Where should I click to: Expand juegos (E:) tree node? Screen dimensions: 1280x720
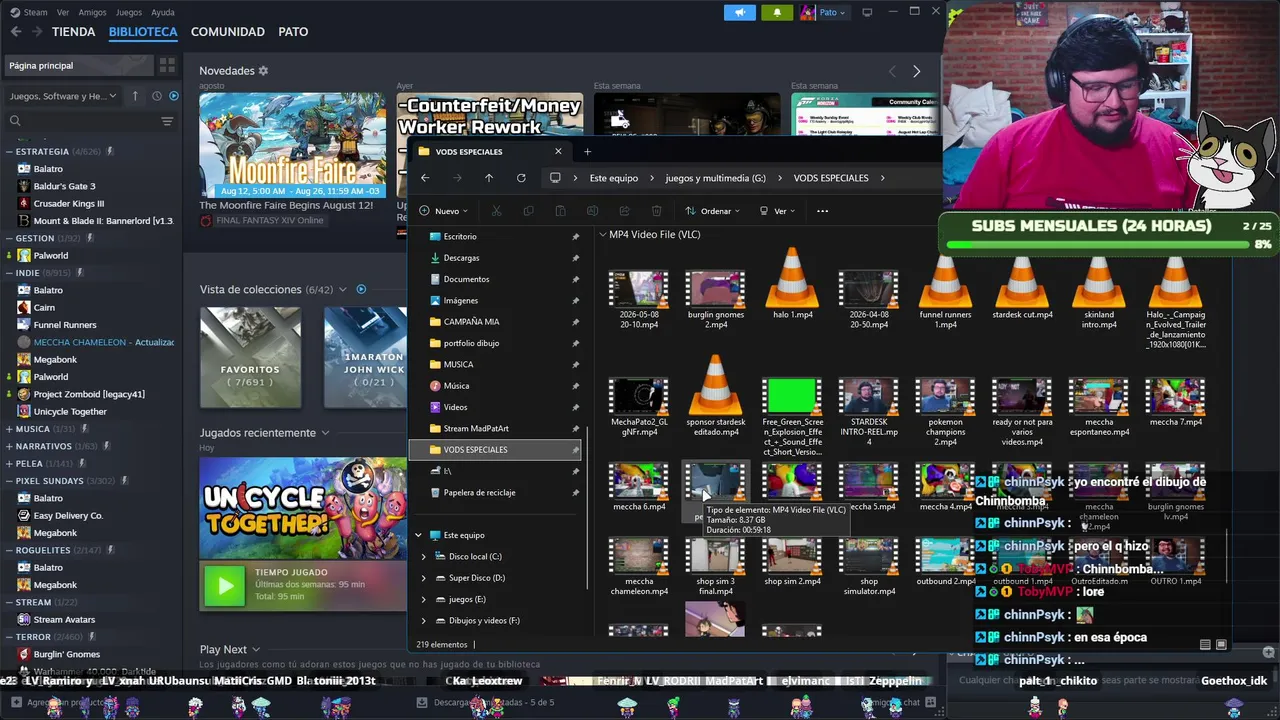tap(424, 599)
